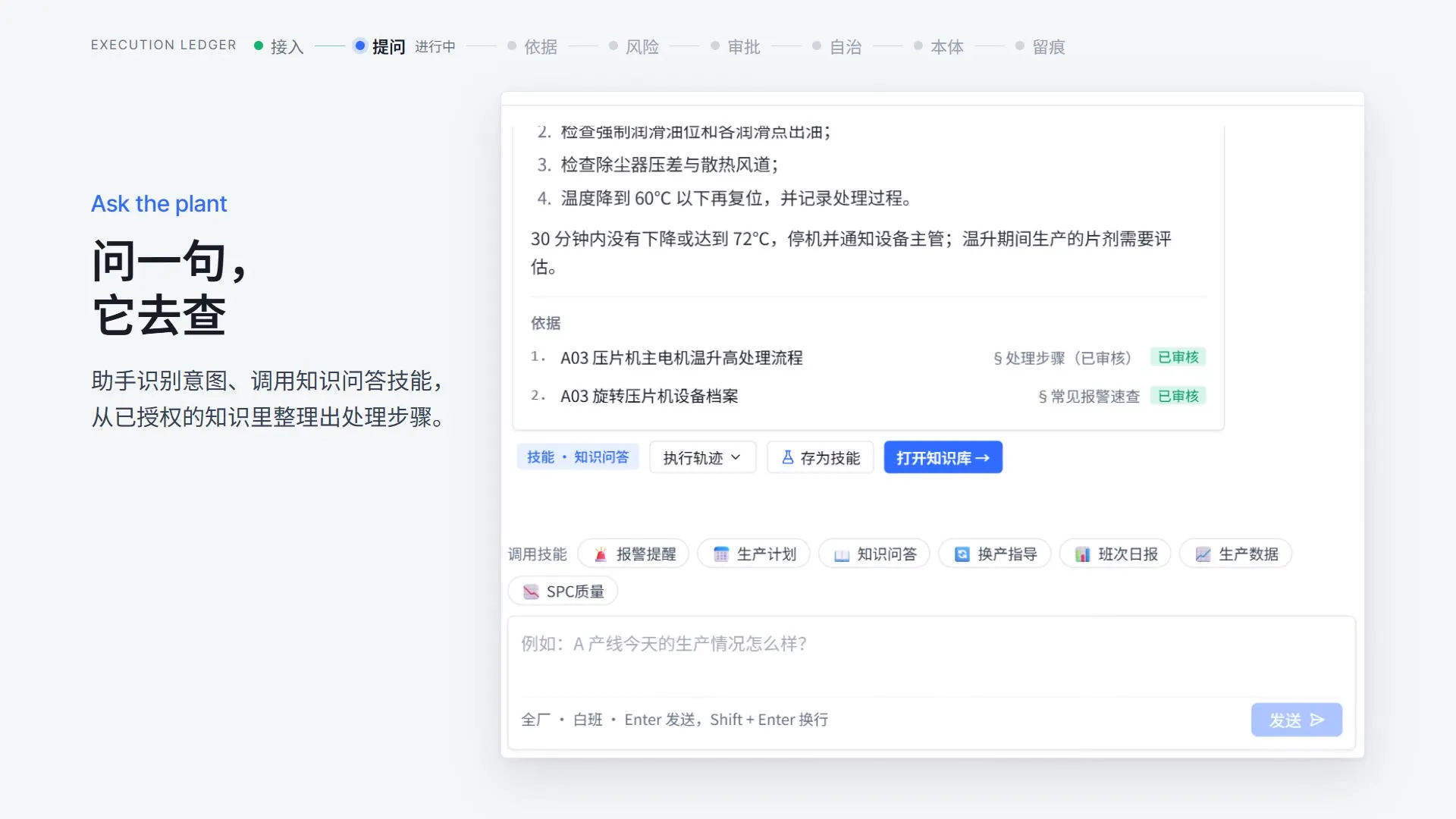This screenshot has width=1456, height=819.
Task: Expand the 执行轨迹 dropdown
Action: (x=702, y=457)
